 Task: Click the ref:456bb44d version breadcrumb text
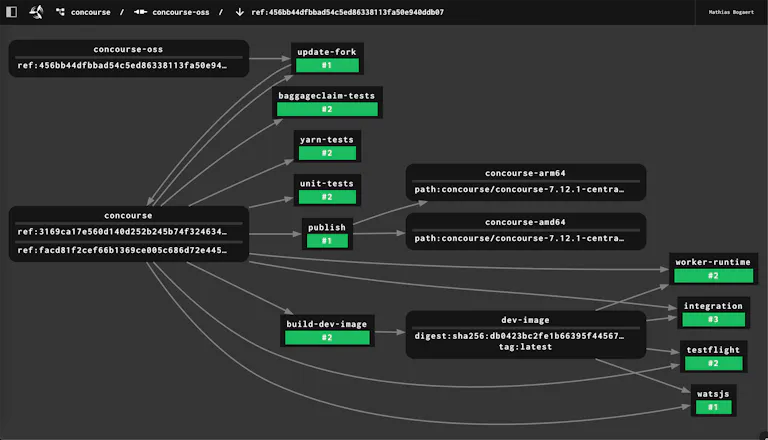348,12
